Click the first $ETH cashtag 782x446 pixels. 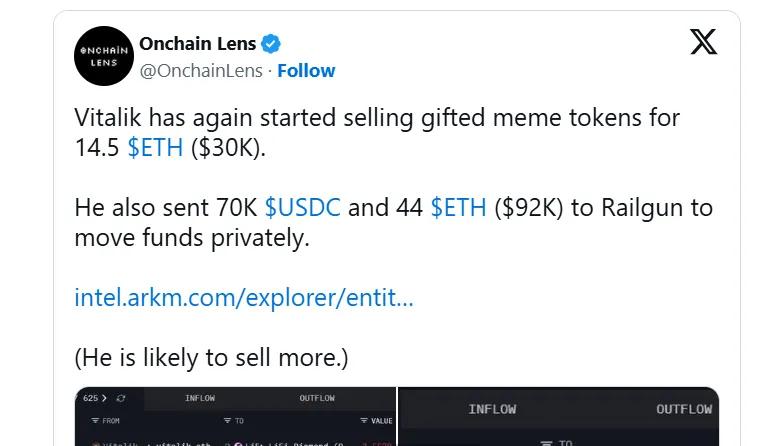[154, 148]
